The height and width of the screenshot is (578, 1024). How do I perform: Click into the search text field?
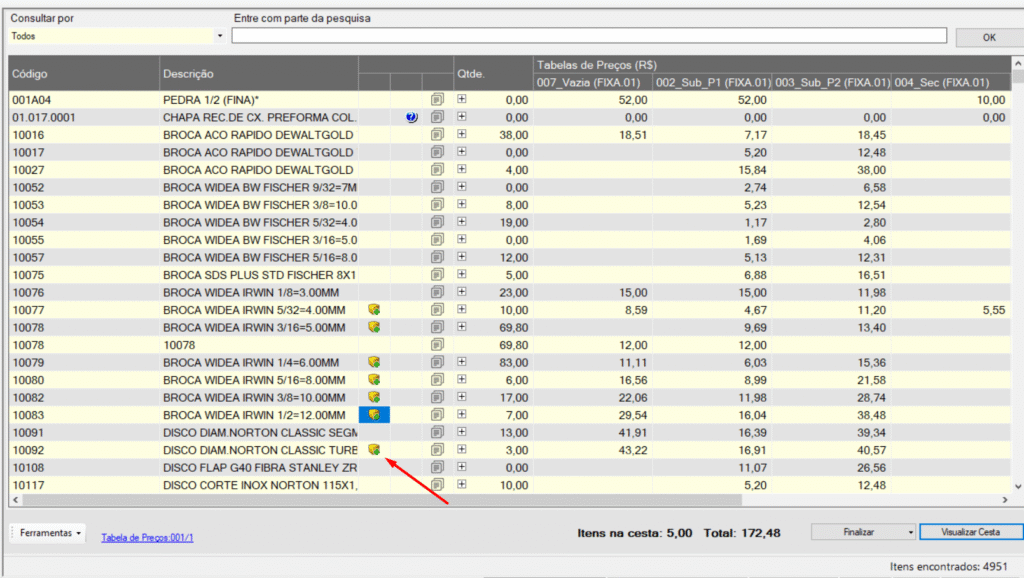(588, 36)
